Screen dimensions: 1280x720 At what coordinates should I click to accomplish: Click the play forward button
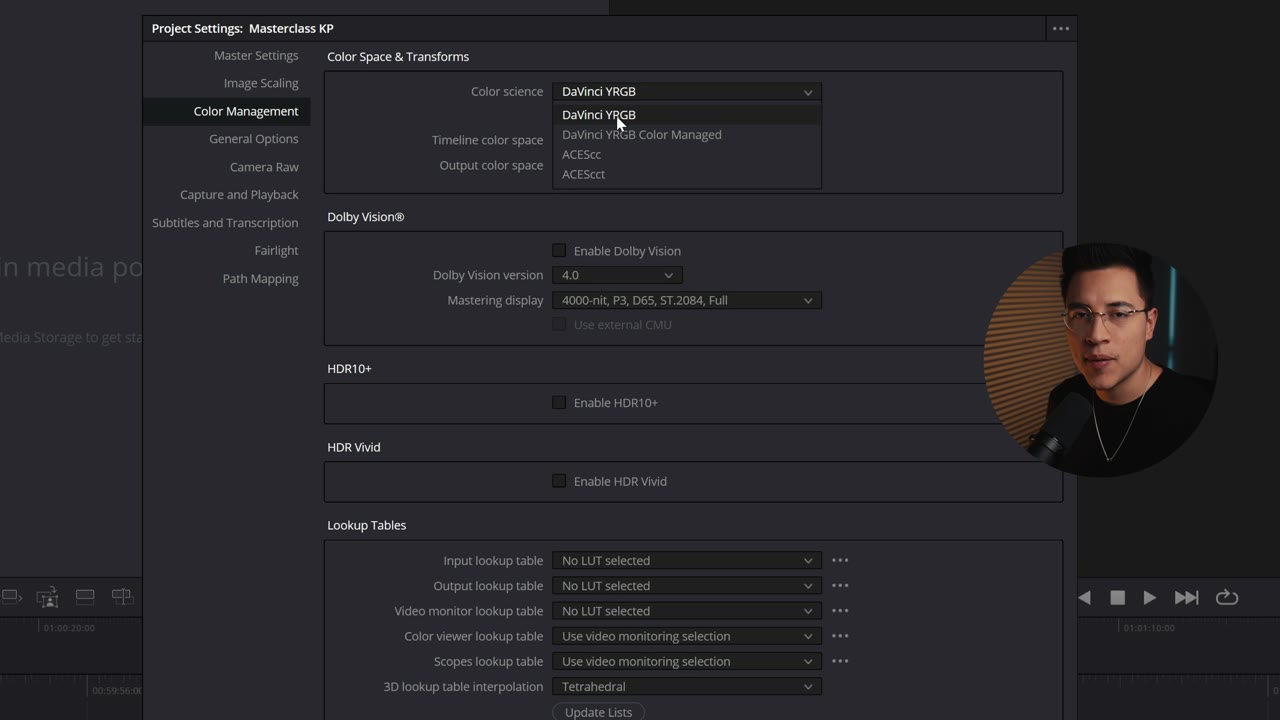[x=1150, y=598]
